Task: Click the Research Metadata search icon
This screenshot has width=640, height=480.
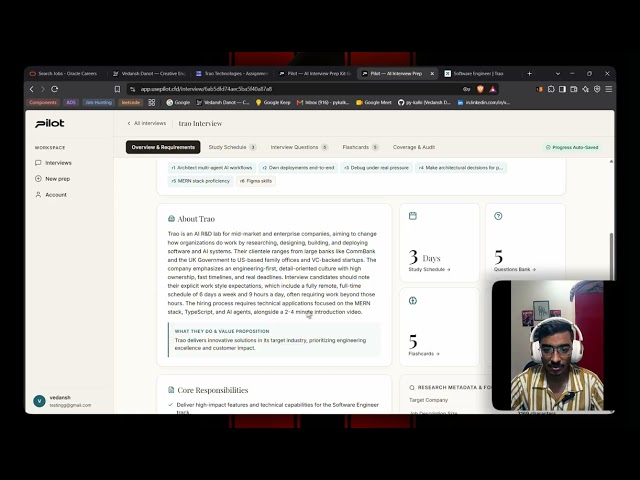Action: (412, 387)
